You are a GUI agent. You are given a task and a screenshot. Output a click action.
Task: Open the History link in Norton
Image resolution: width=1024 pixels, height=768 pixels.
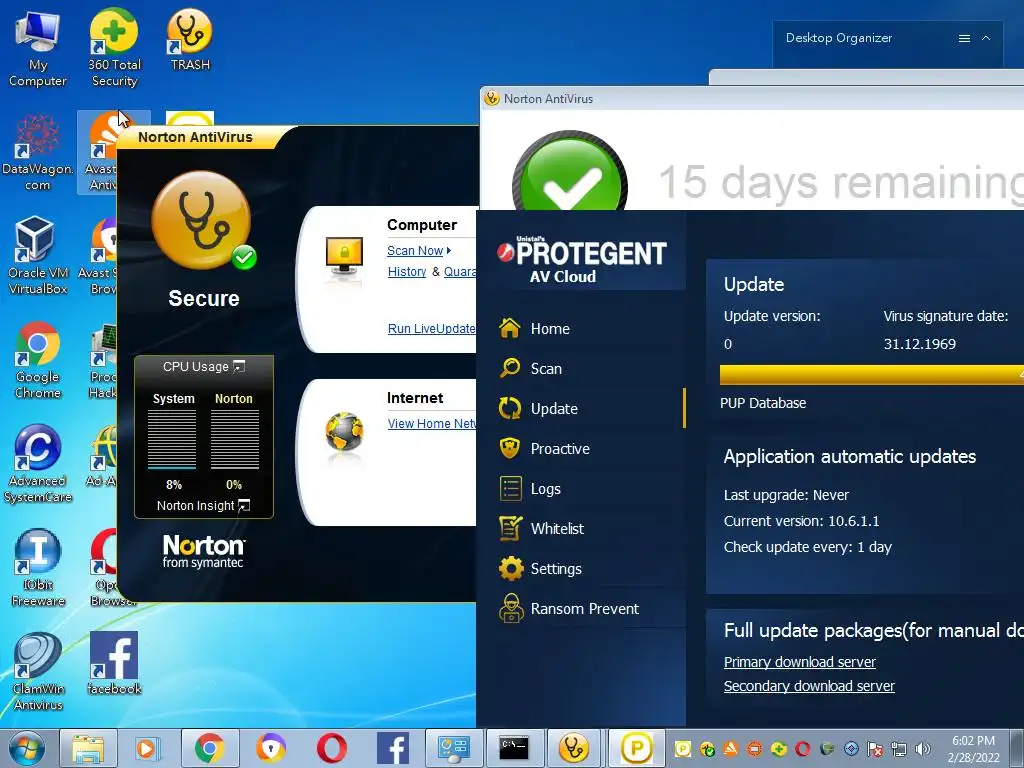pyautogui.click(x=407, y=272)
